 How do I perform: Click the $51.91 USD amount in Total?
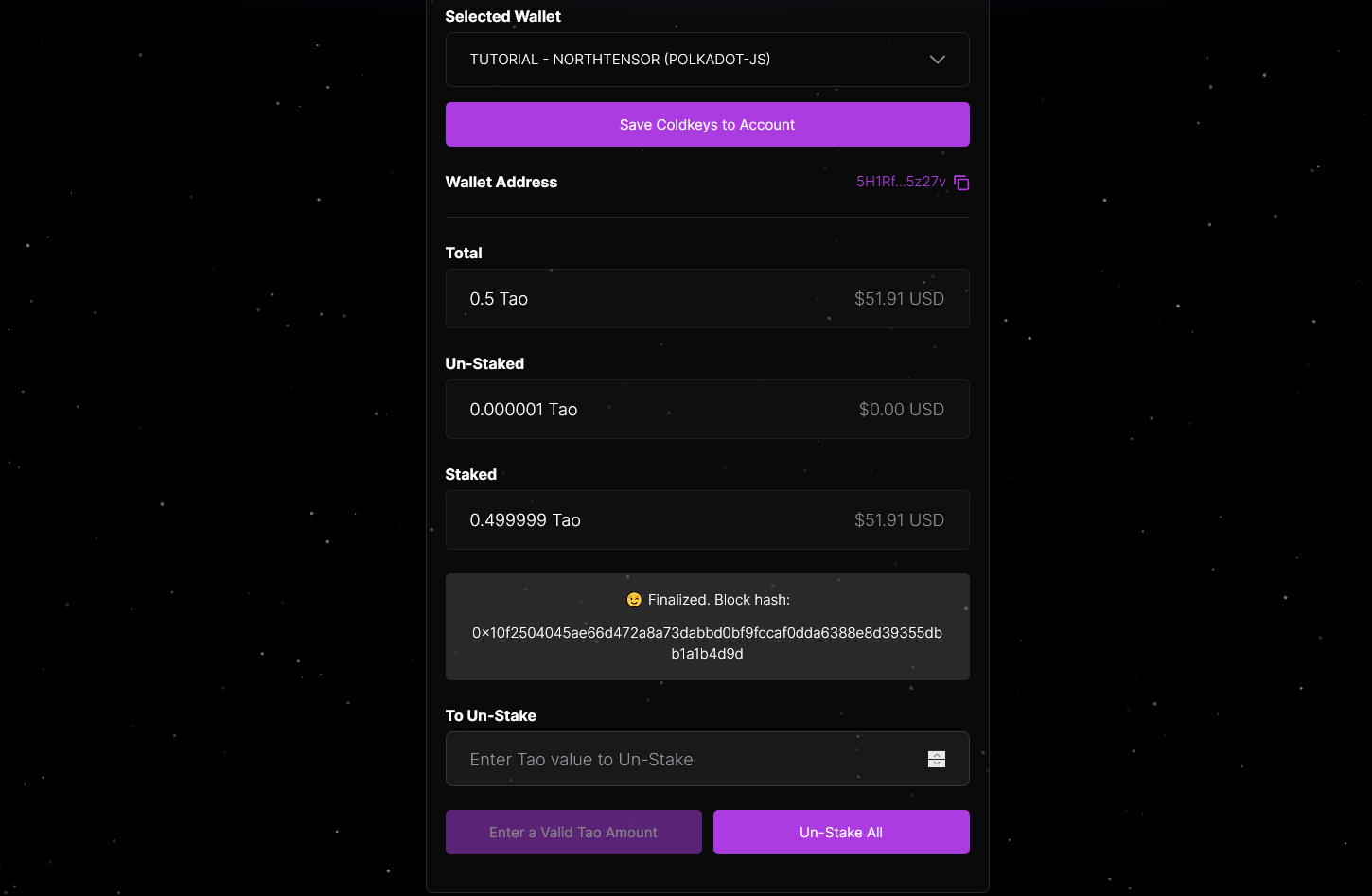coord(899,299)
